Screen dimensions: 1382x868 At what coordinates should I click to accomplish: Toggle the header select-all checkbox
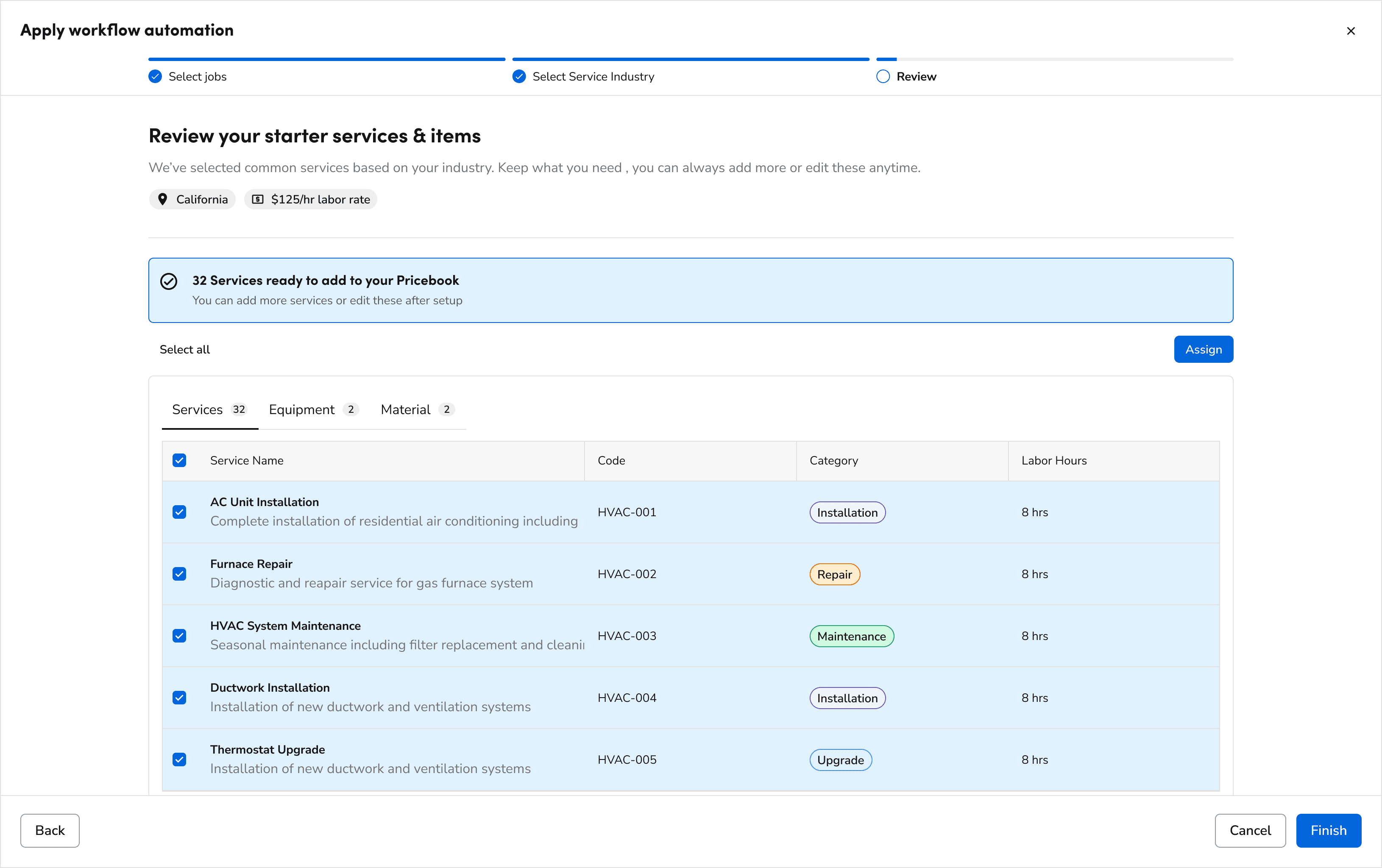(x=180, y=460)
